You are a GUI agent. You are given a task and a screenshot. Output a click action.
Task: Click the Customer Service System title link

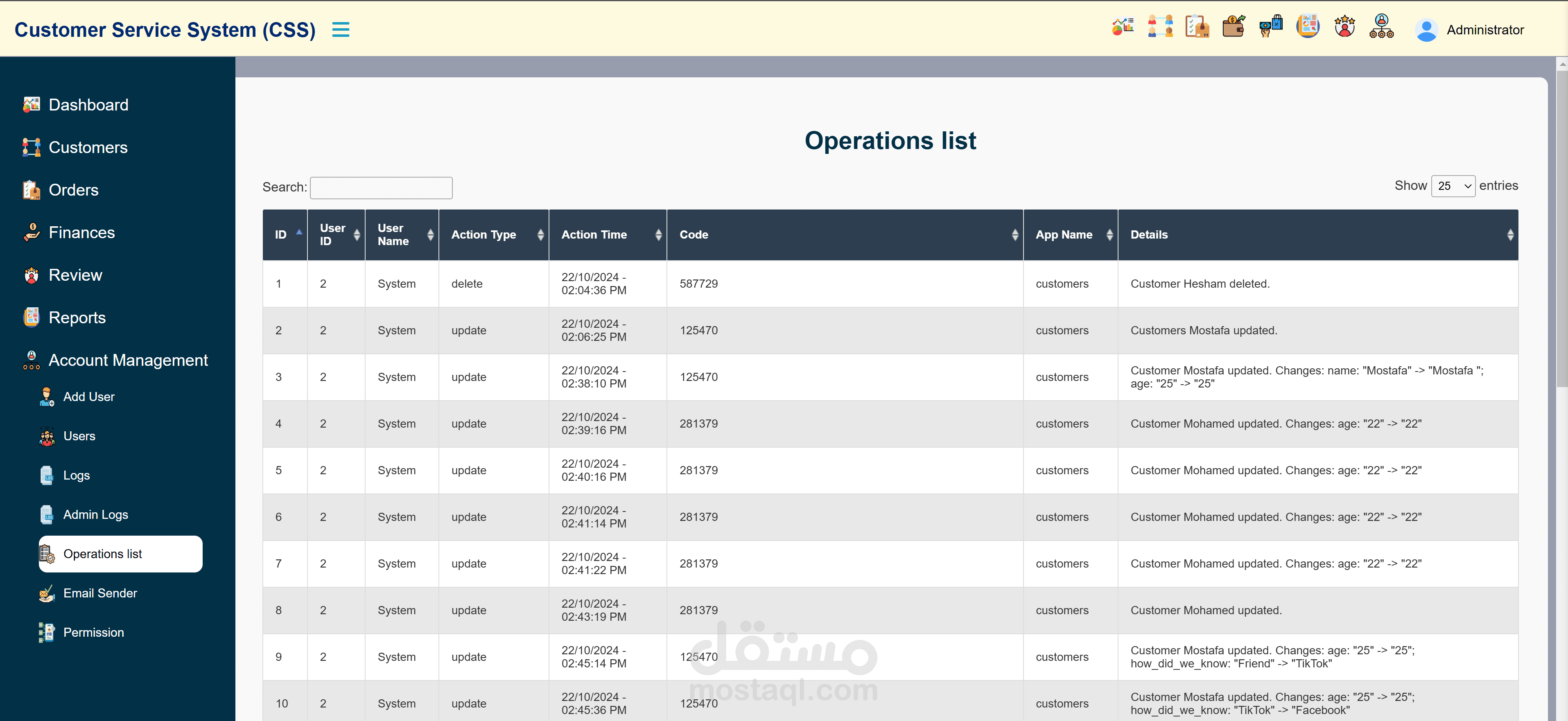[x=164, y=30]
